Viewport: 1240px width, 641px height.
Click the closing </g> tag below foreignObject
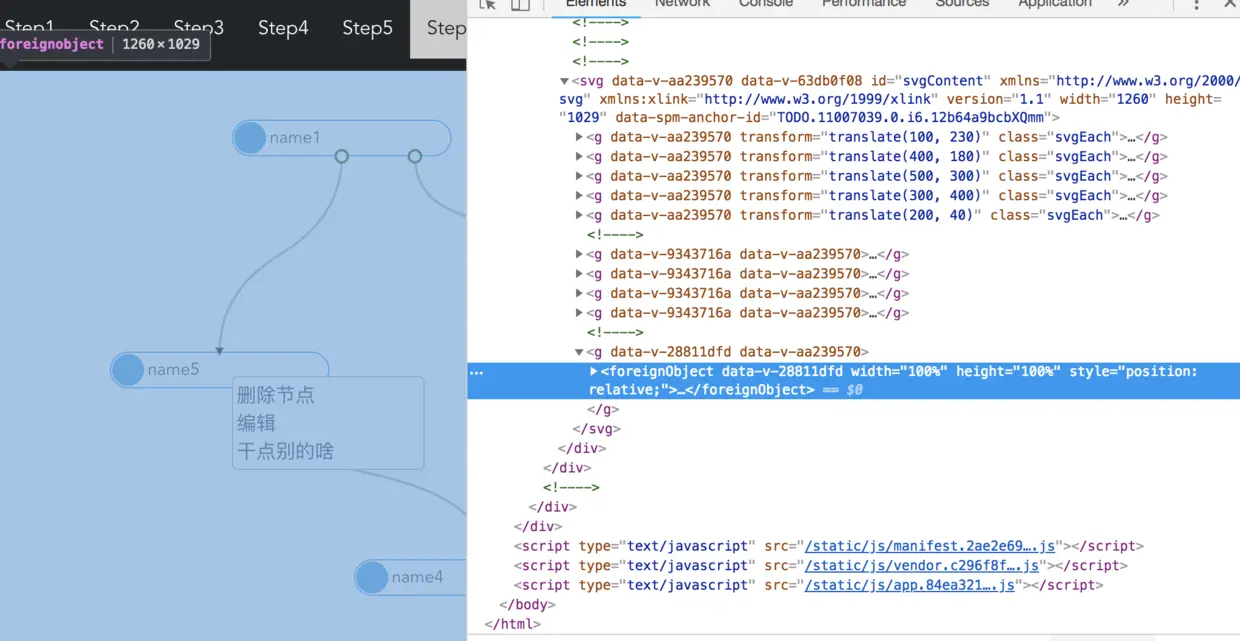click(x=603, y=410)
